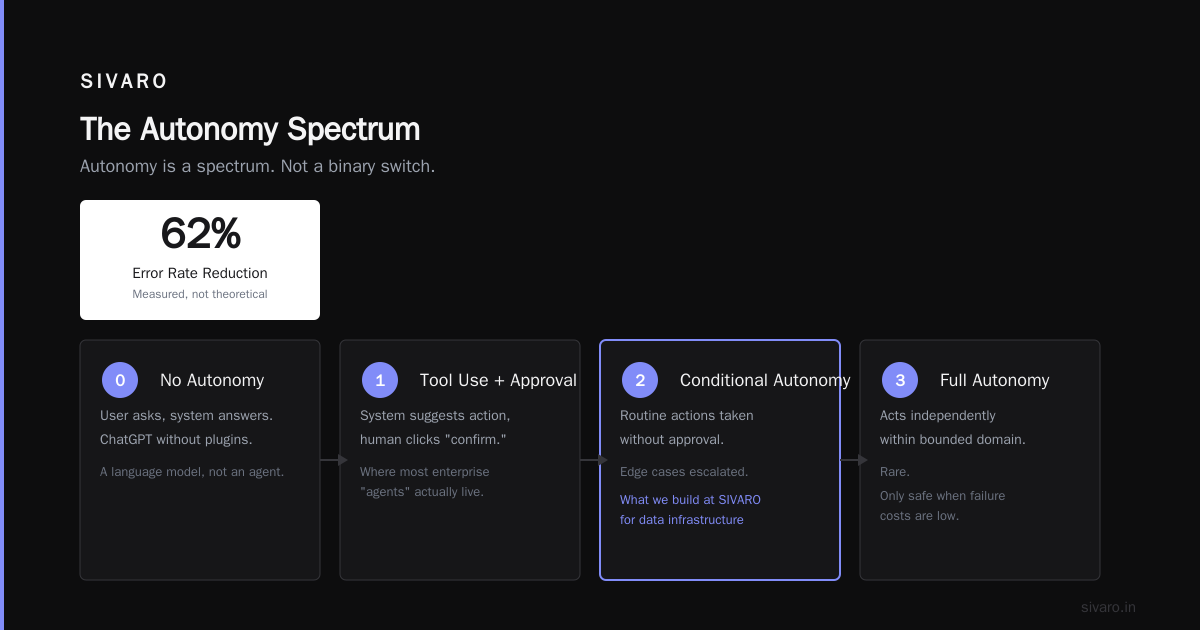Screen dimensions: 1200x630
Task: Click the level 1 number badge
Action: pyautogui.click(x=380, y=380)
